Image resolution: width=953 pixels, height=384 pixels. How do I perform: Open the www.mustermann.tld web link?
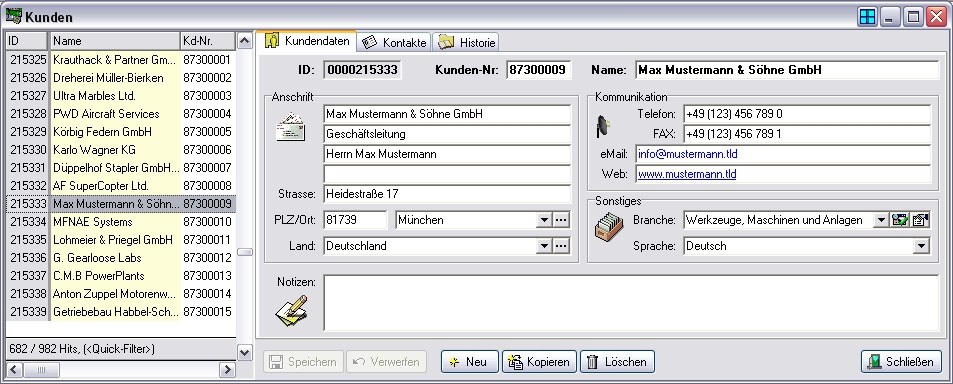coord(687,174)
